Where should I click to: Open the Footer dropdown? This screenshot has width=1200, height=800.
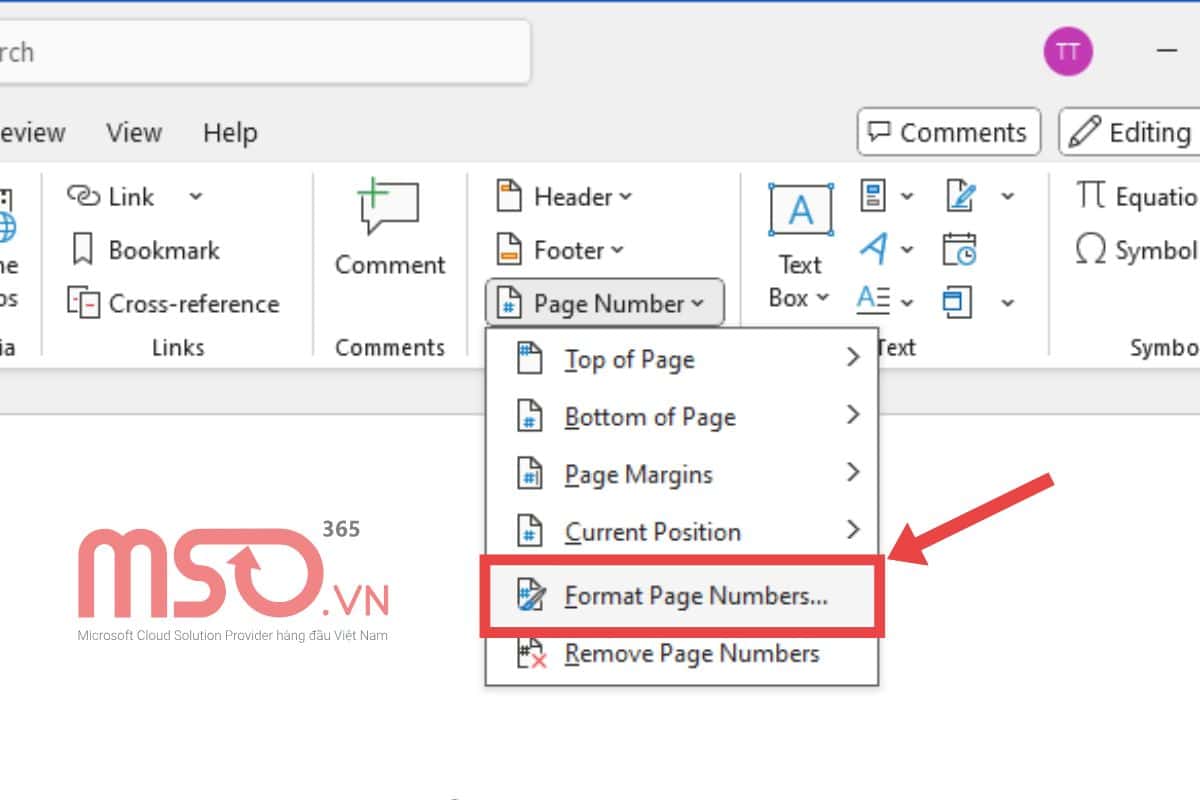pos(561,250)
